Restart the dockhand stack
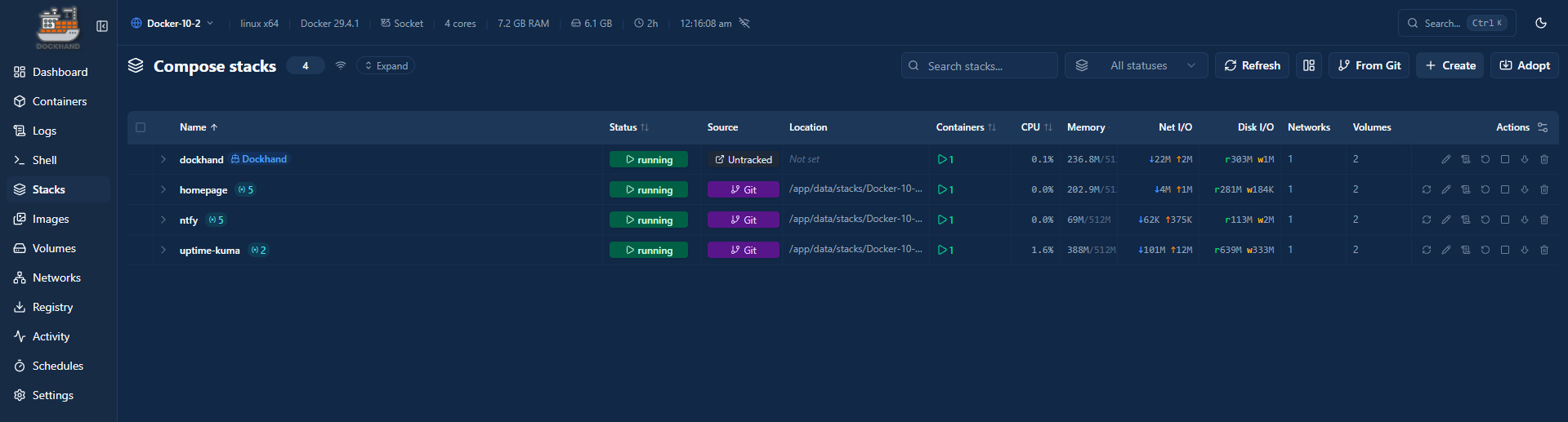The width and height of the screenshot is (1568, 422). (1485, 159)
